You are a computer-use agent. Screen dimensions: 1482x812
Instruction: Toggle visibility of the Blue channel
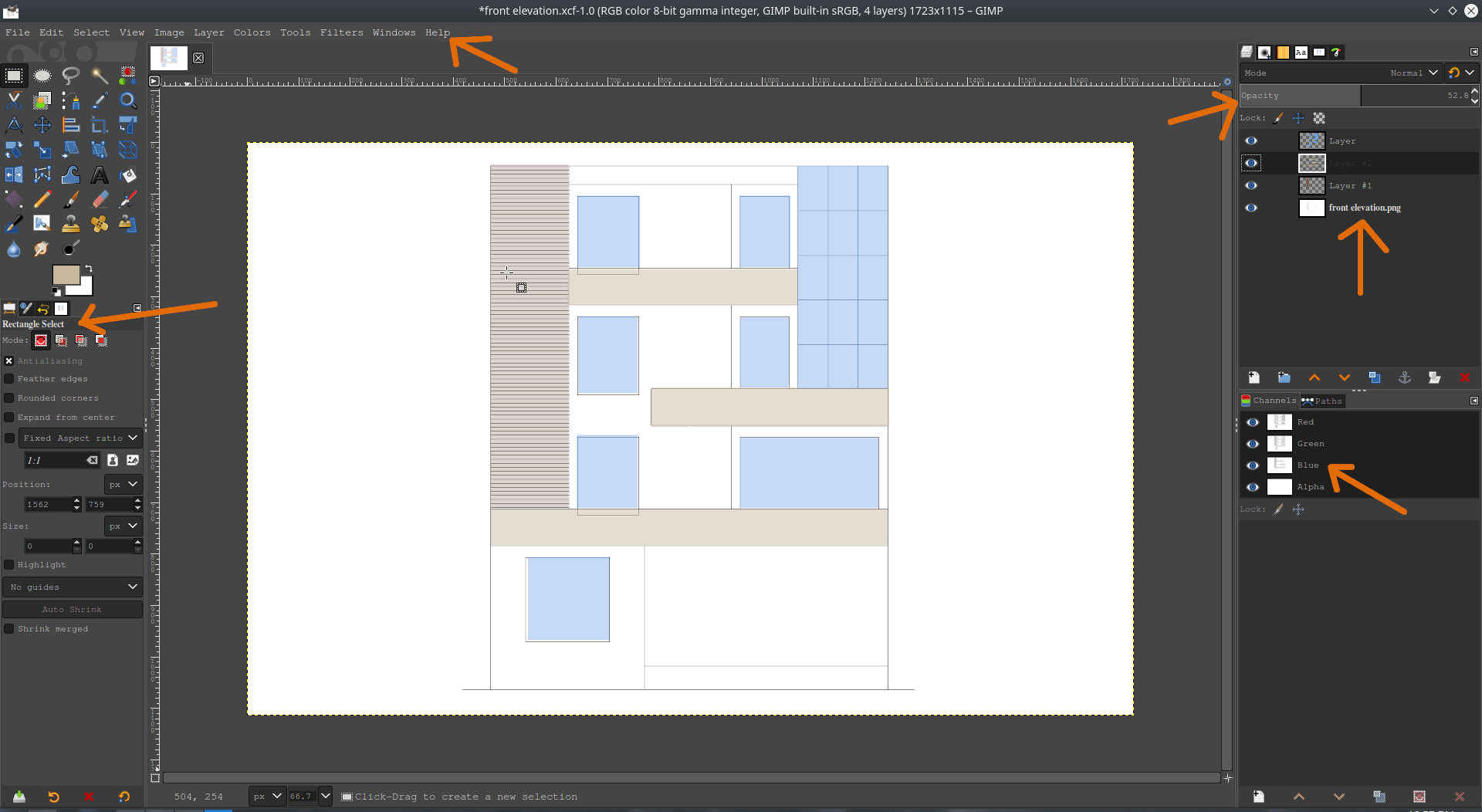(x=1254, y=465)
